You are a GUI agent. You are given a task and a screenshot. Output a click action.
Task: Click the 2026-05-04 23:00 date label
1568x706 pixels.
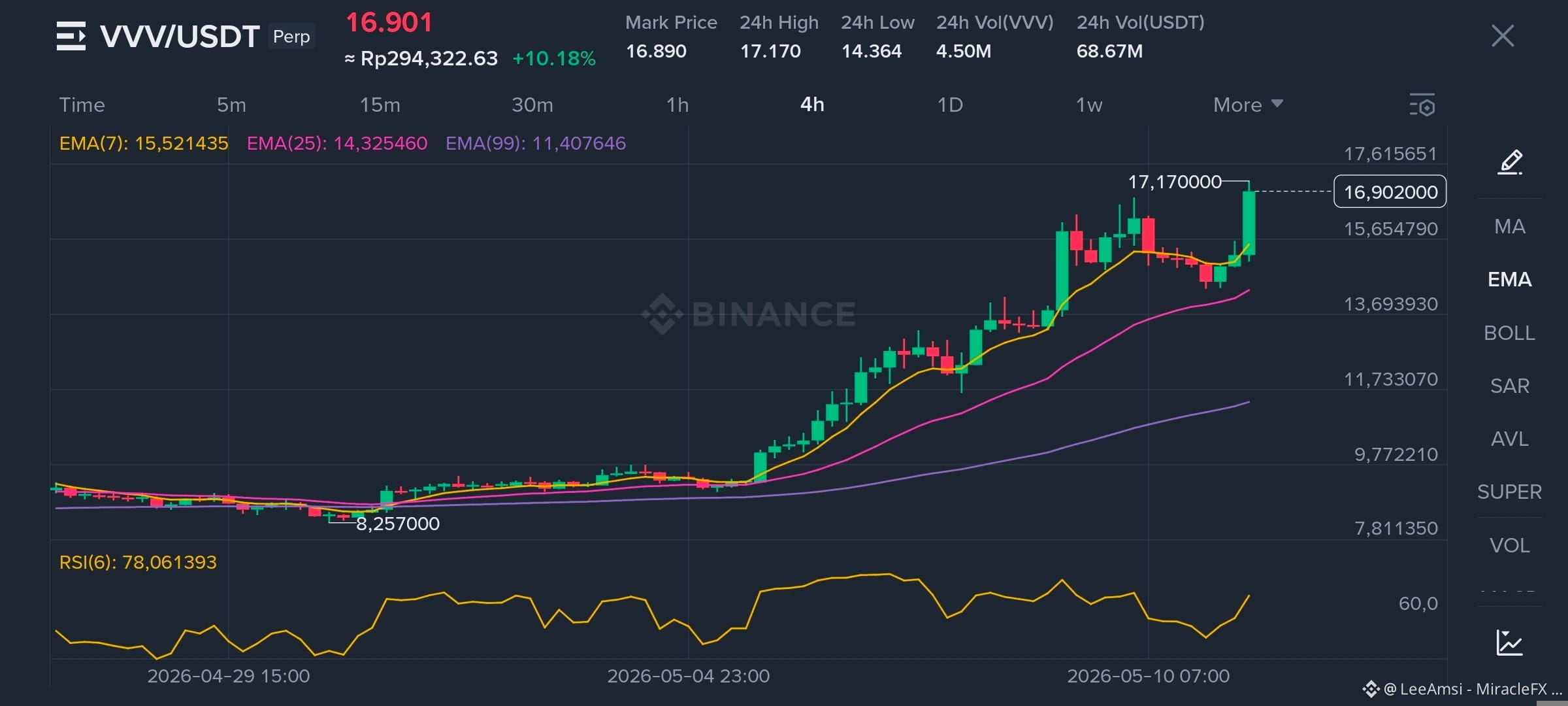tap(689, 676)
